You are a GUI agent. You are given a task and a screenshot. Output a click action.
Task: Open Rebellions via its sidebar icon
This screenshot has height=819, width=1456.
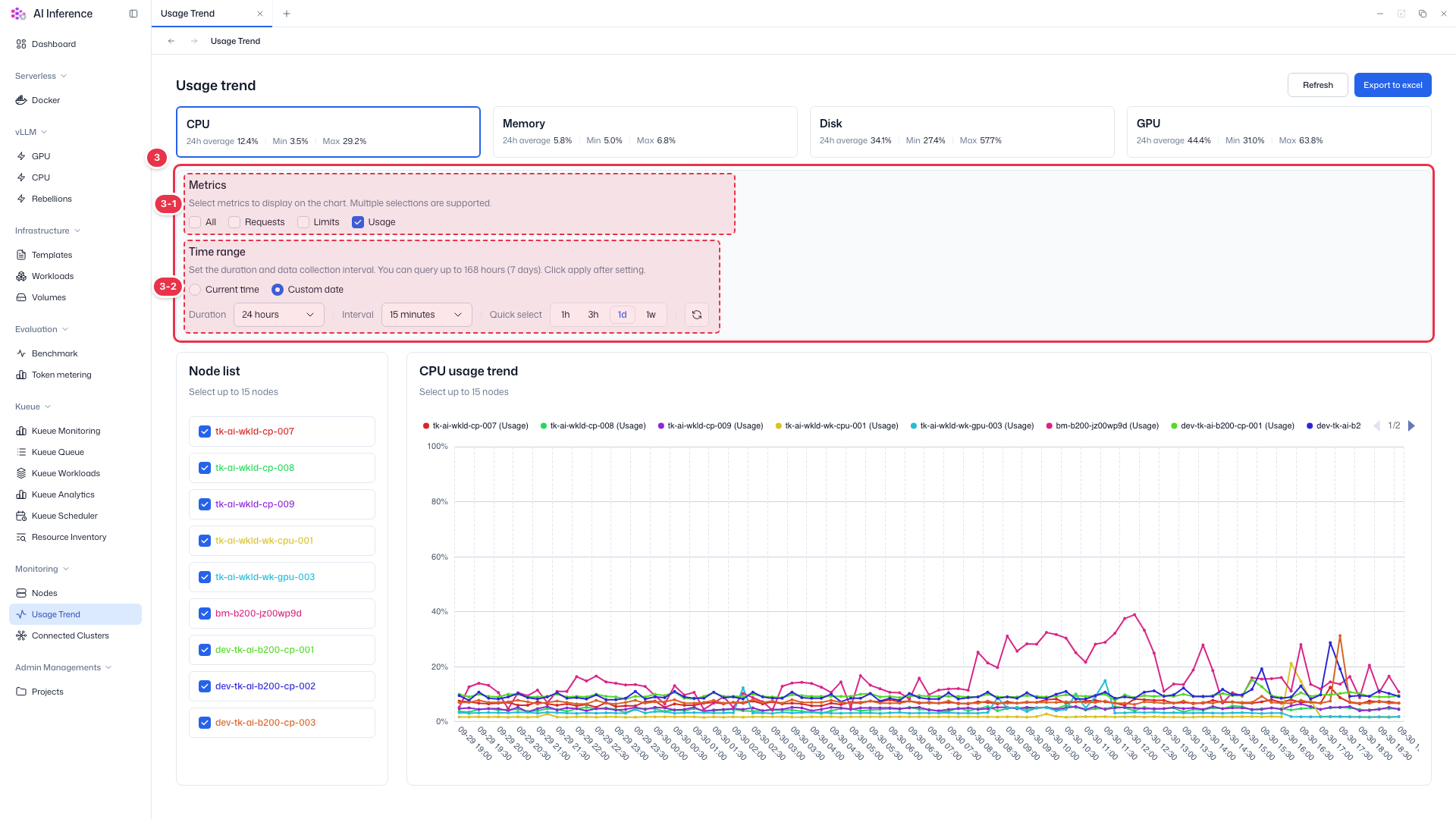pyautogui.click(x=21, y=199)
